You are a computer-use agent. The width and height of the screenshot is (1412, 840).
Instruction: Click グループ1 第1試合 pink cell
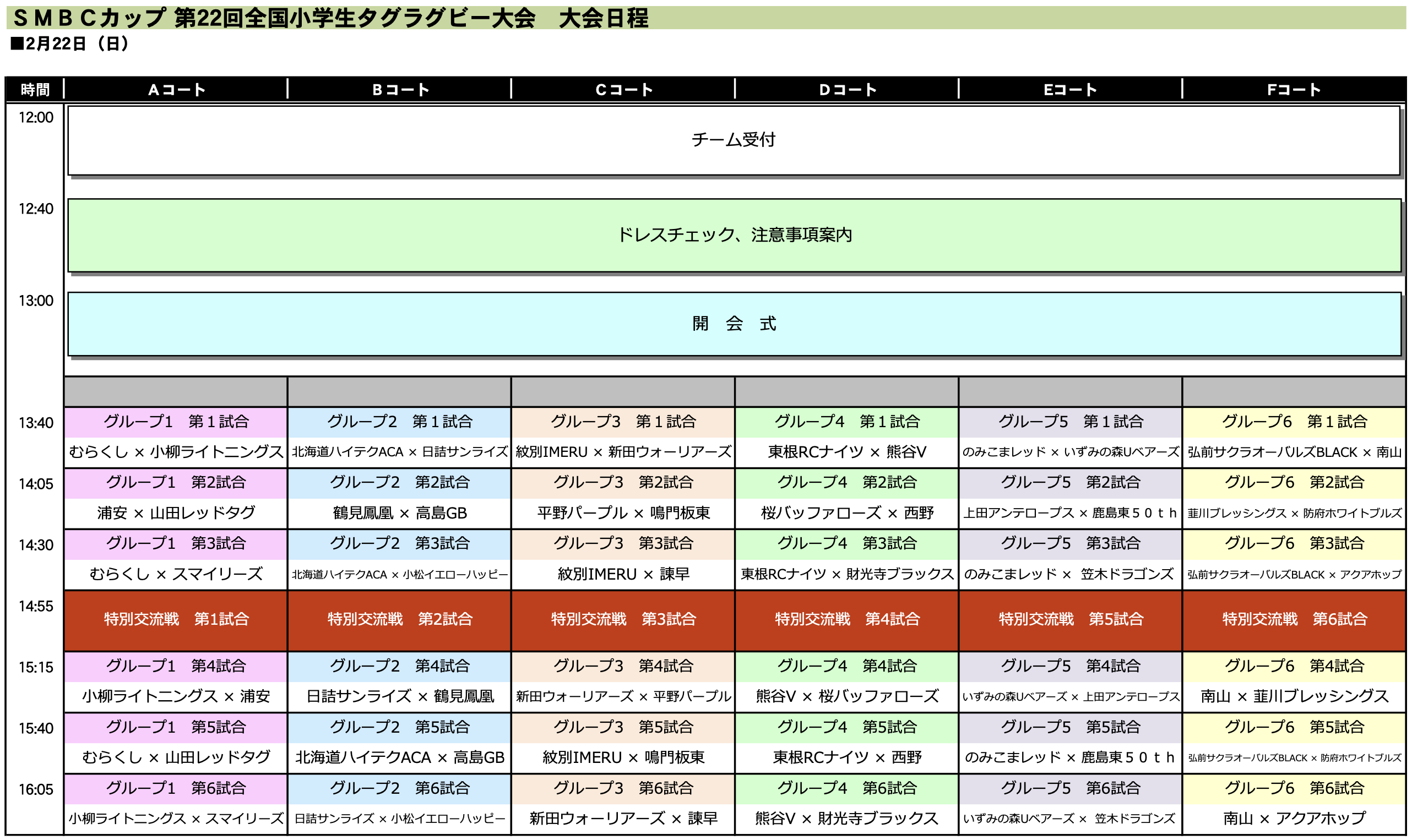pyautogui.click(x=176, y=422)
